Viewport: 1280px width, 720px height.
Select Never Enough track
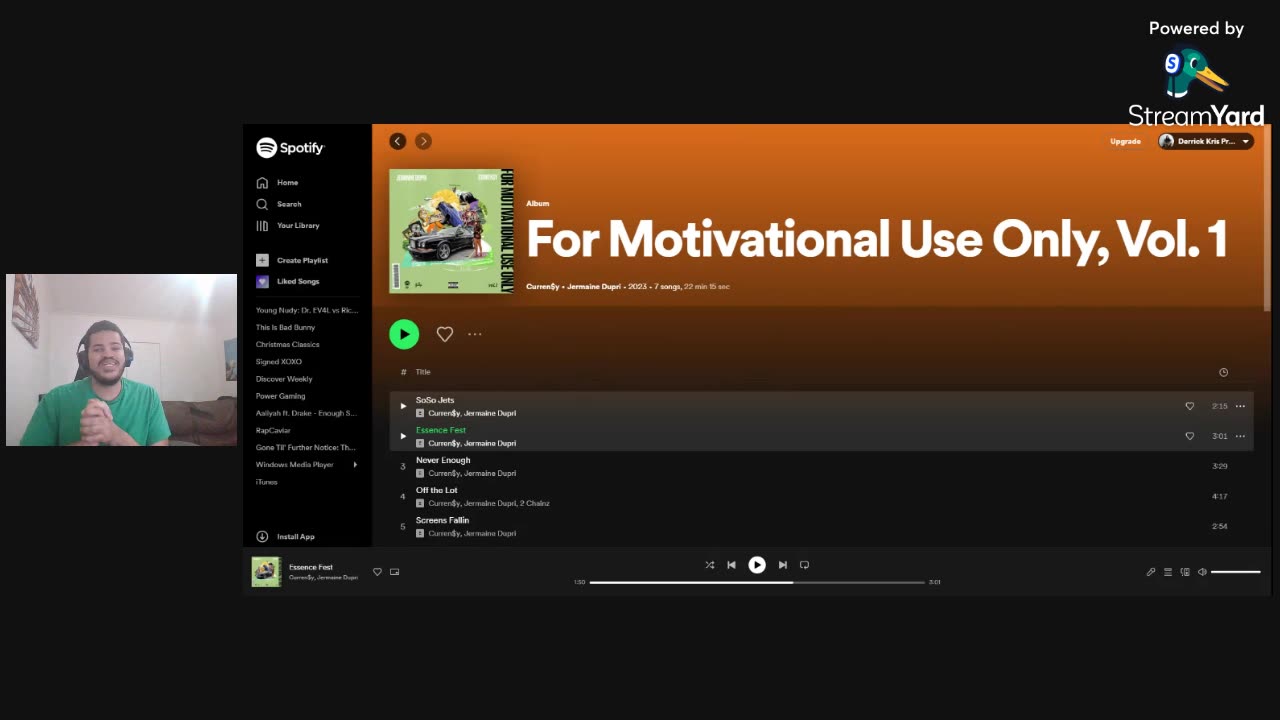pos(821,466)
